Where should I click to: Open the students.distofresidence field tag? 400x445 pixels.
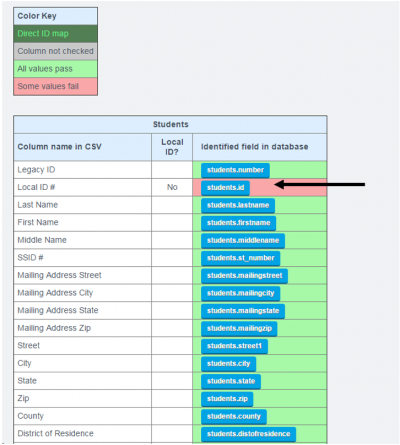click(x=248, y=434)
